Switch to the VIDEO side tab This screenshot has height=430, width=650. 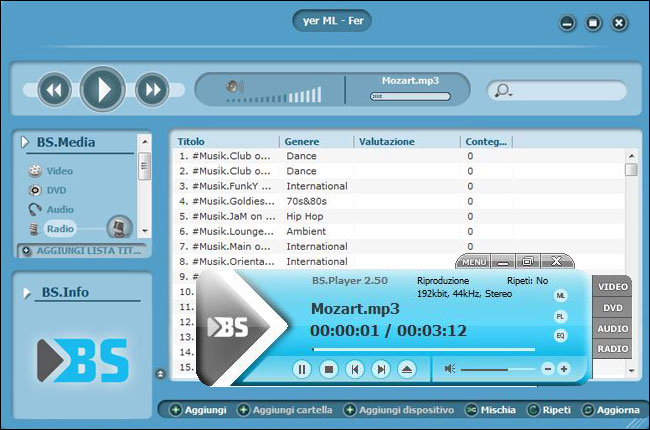pyautogui.click(x=612, y=287)
